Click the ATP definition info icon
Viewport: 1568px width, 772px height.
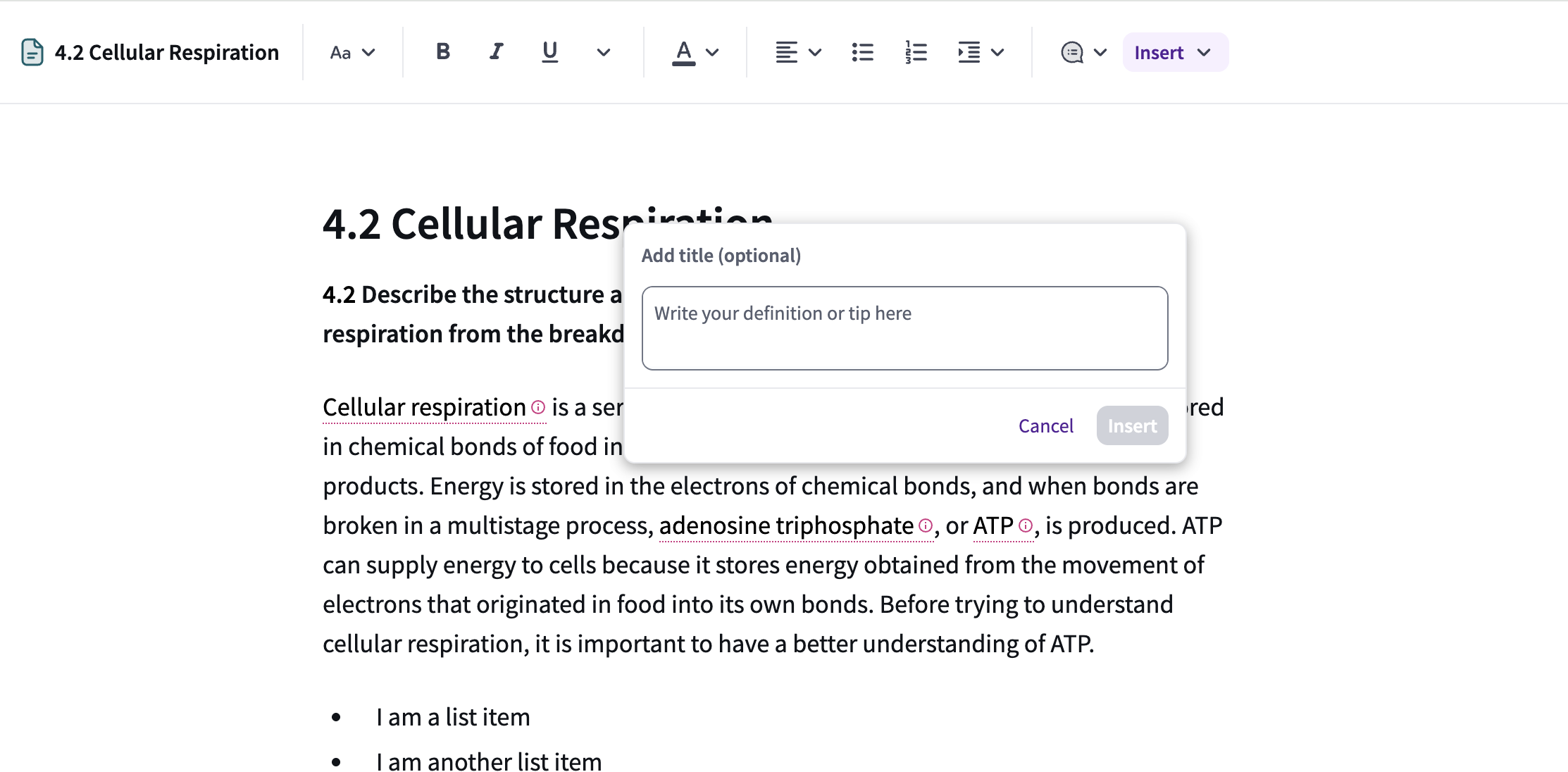pos(1026,525)
